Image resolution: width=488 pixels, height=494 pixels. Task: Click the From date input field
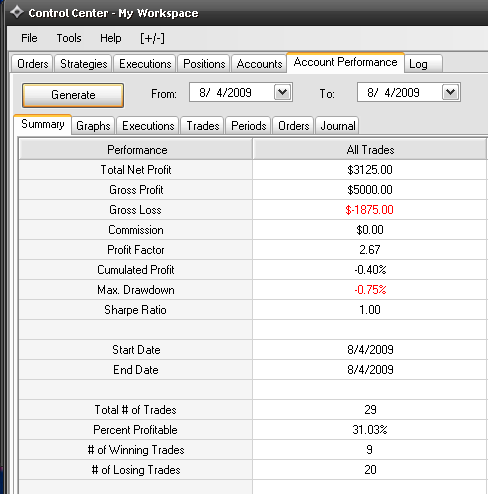(x=231, y=92)
